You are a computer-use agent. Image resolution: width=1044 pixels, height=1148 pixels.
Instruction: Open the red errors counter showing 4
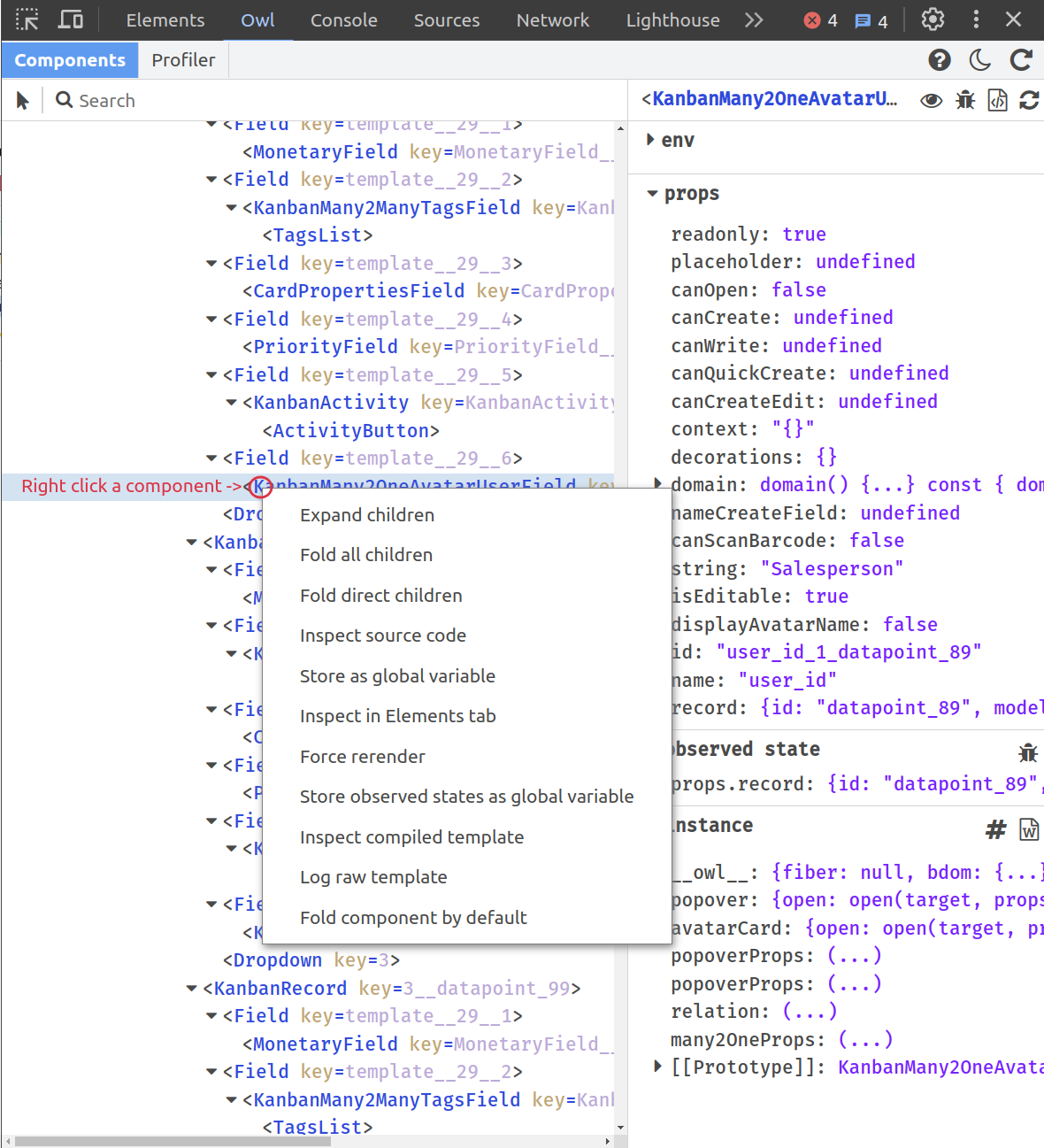click(x=820, y=20)
